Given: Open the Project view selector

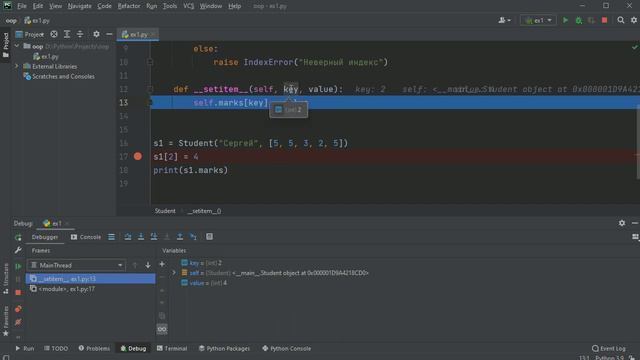Looking at the screenshot, I should (x=29, y=34).
